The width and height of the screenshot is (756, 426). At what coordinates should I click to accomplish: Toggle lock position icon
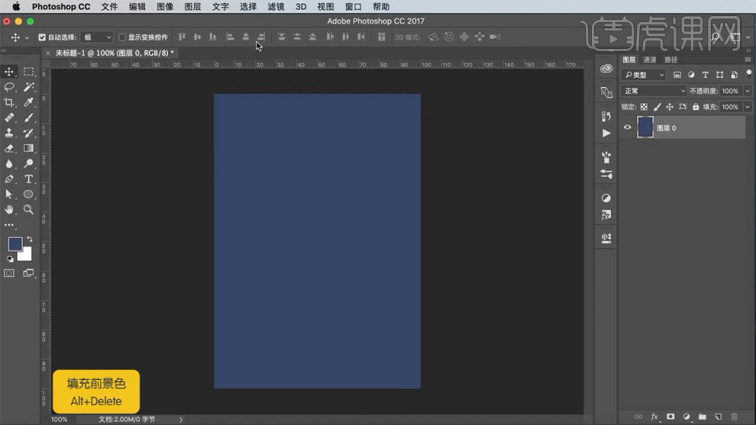click(x=670, y=107)
